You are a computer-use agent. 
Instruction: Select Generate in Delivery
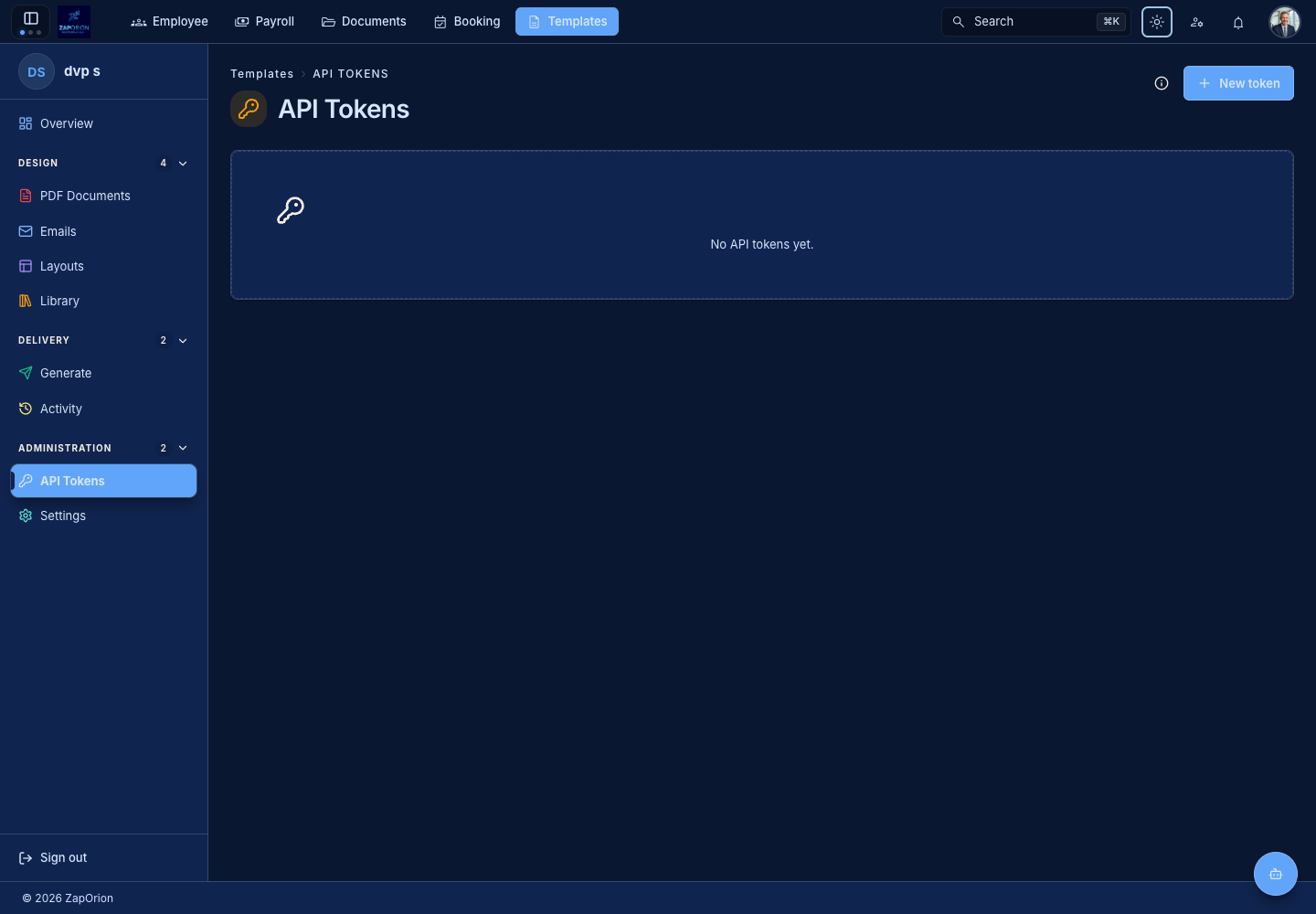click(x=104, y=373)
